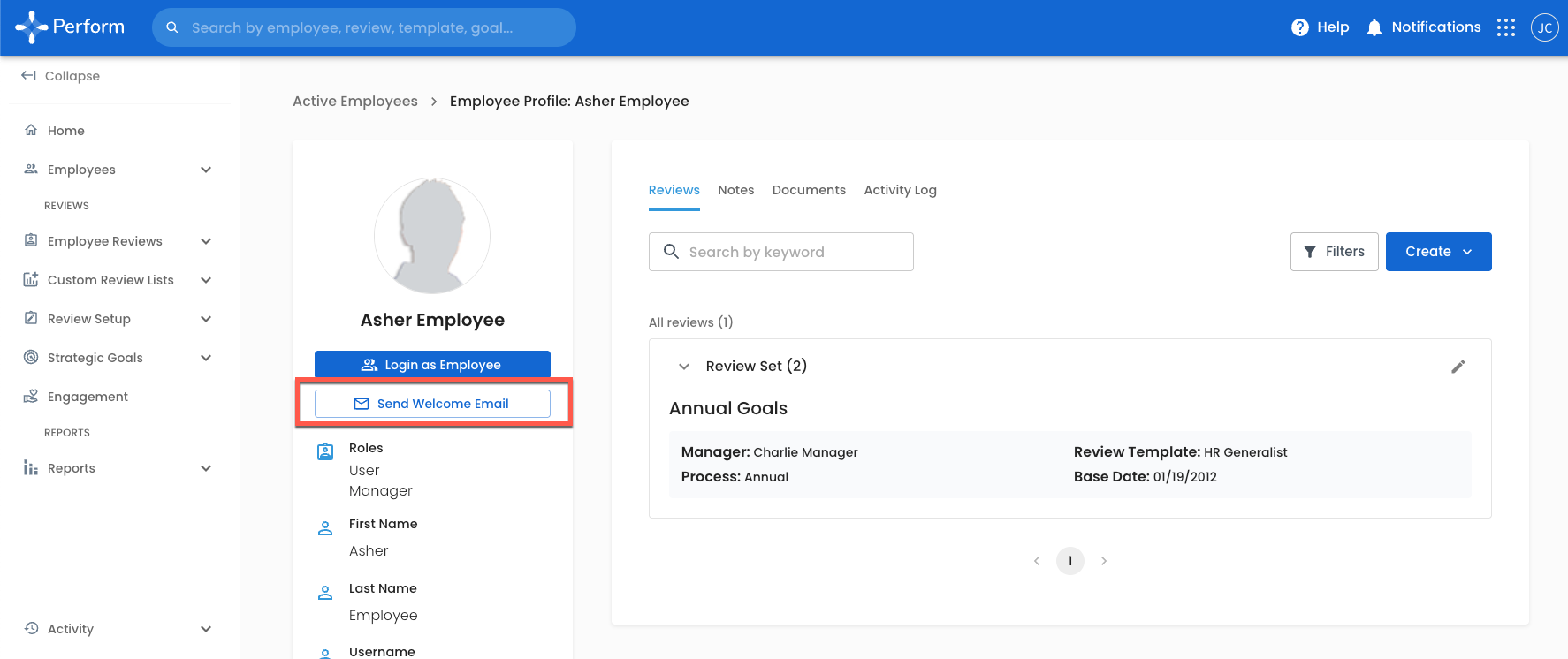
Task: Open the JC user avatar menu
Action: tap(1544, 27)
